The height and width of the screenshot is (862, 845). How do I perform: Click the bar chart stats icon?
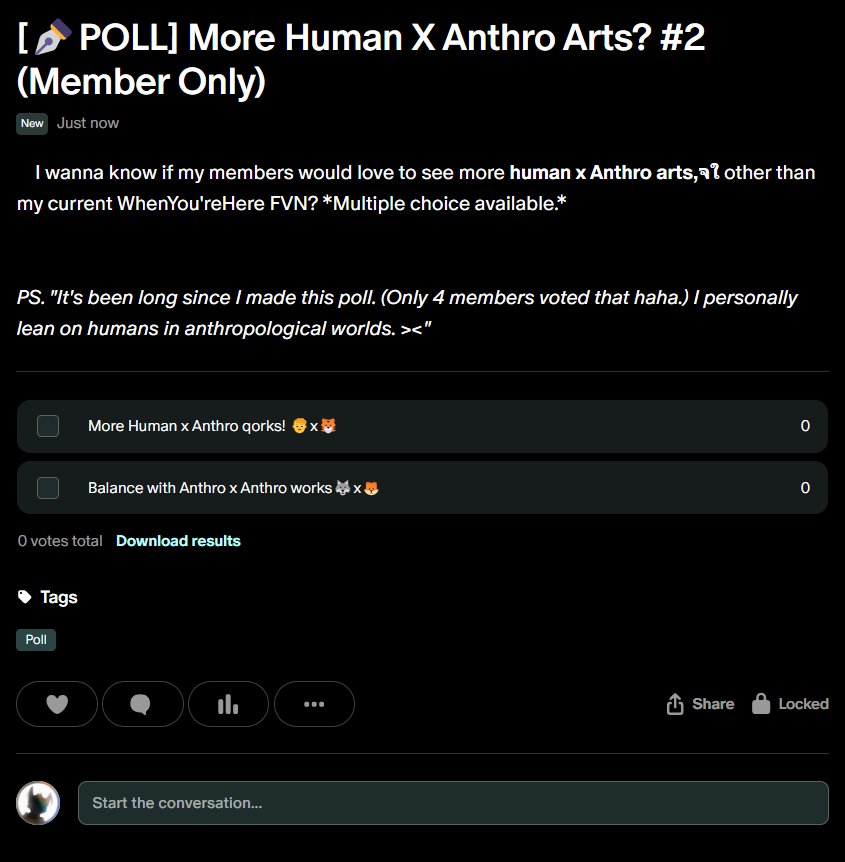coord(228,704)
